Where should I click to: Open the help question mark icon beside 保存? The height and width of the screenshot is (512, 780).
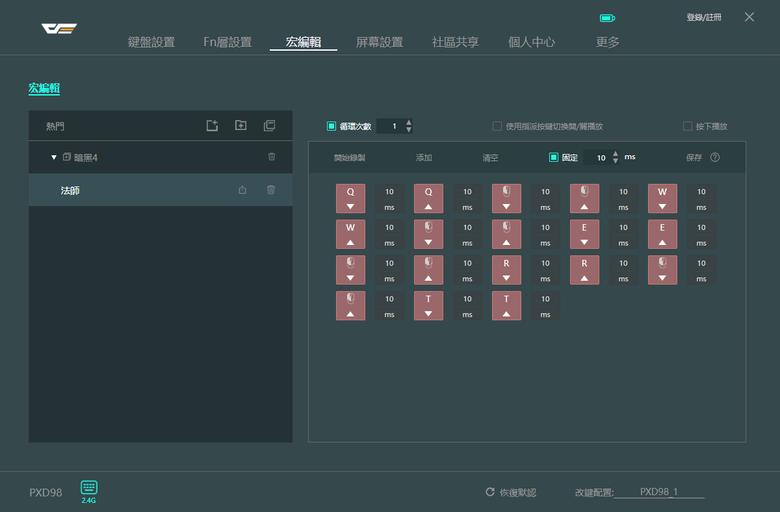715,157
